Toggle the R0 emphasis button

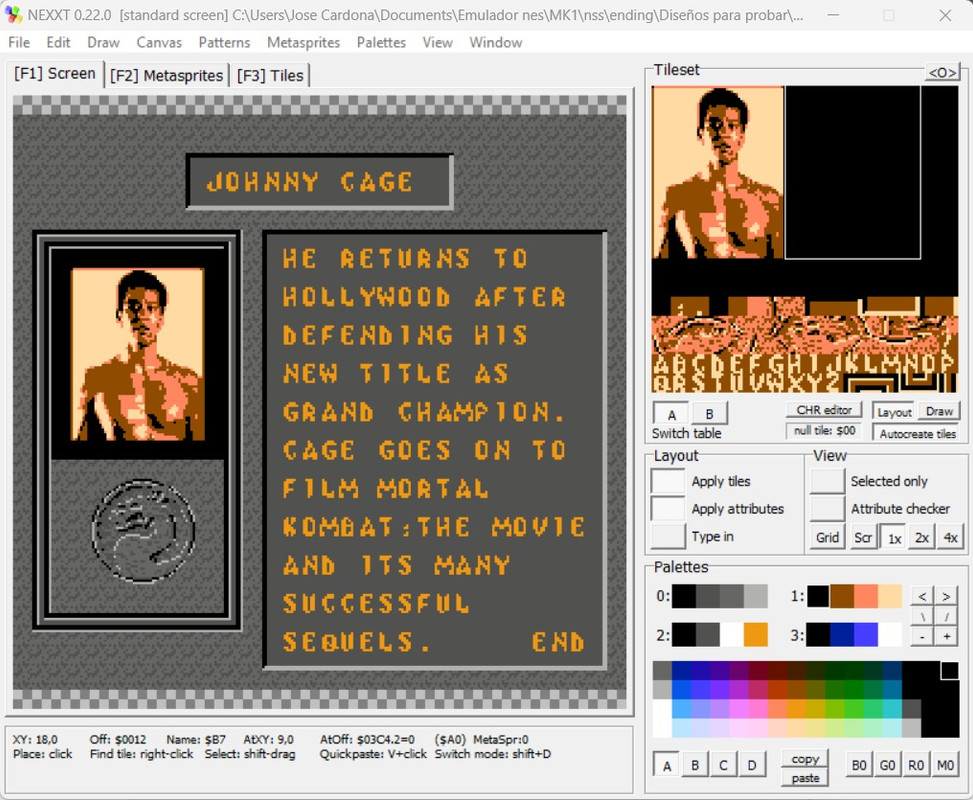point(916,765)
